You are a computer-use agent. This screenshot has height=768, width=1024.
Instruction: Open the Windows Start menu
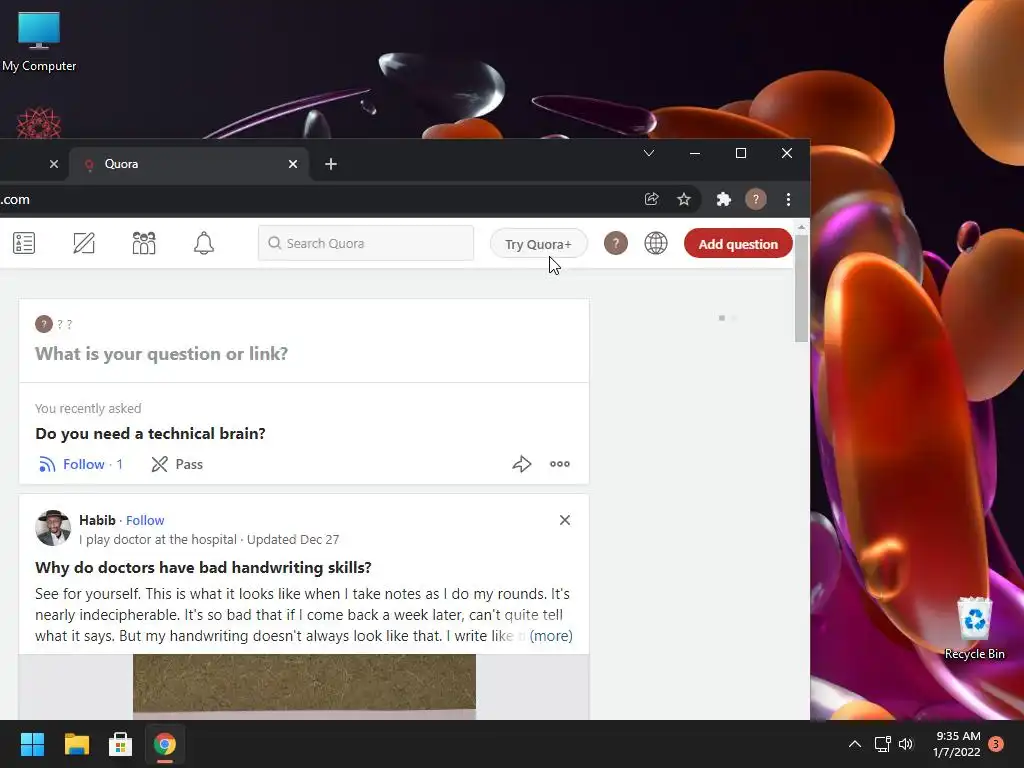32,744
